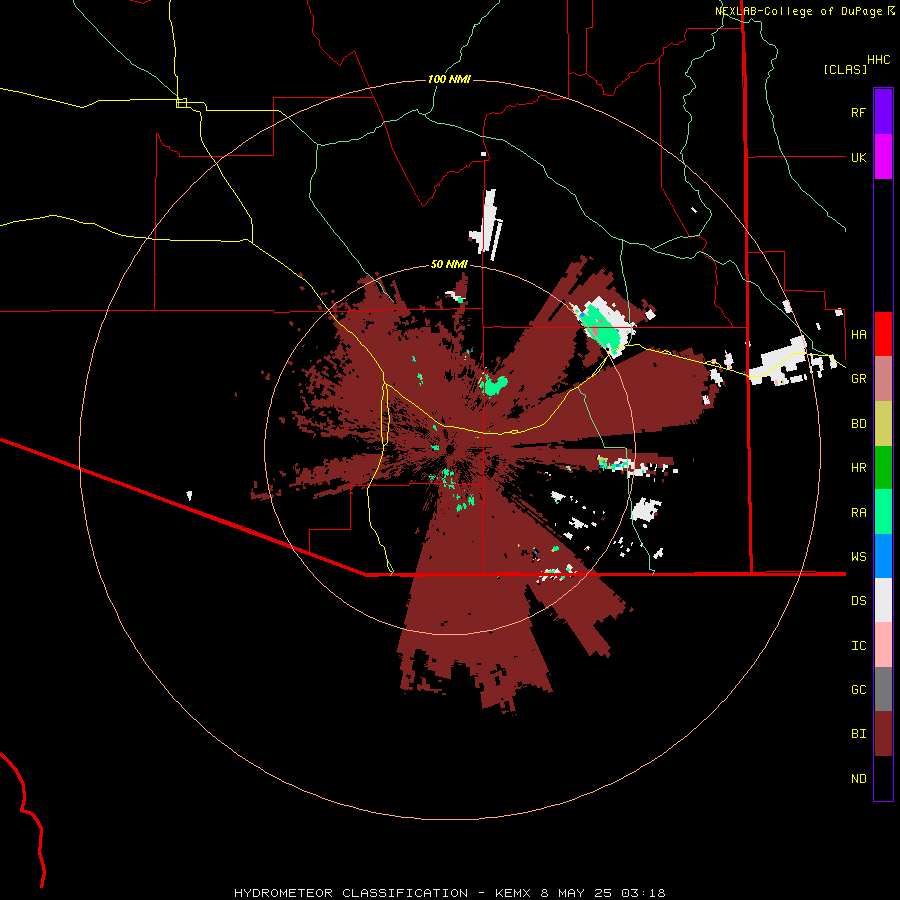Click the BD legend label
Screen dimensions: 900x900
859,424
